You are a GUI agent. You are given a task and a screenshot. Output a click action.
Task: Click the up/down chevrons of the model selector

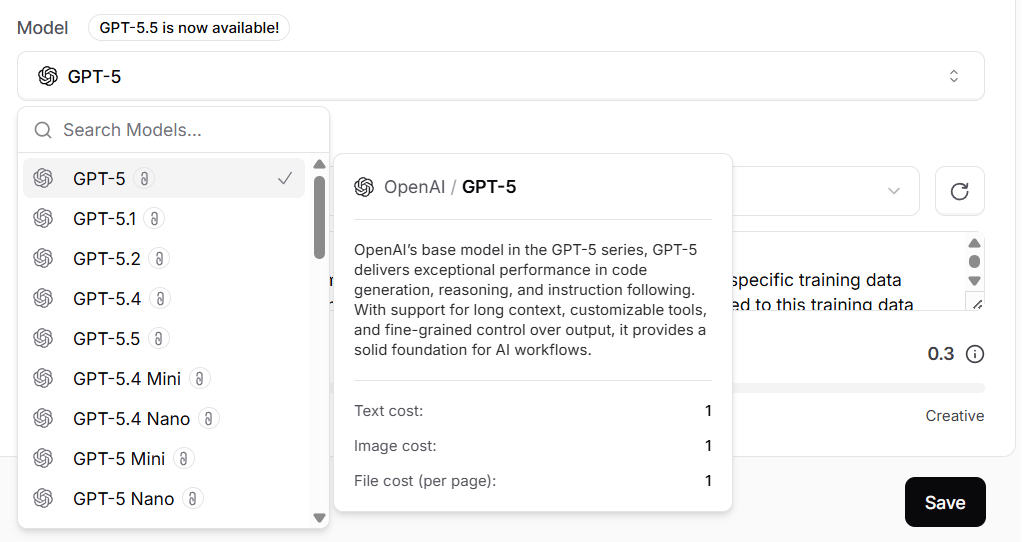(954, 76)
